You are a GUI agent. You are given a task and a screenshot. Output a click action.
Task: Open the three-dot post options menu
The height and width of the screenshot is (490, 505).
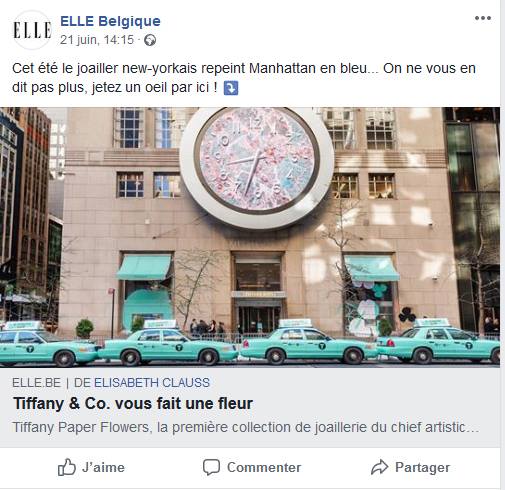pyautogui.click(x=483, y=18)
